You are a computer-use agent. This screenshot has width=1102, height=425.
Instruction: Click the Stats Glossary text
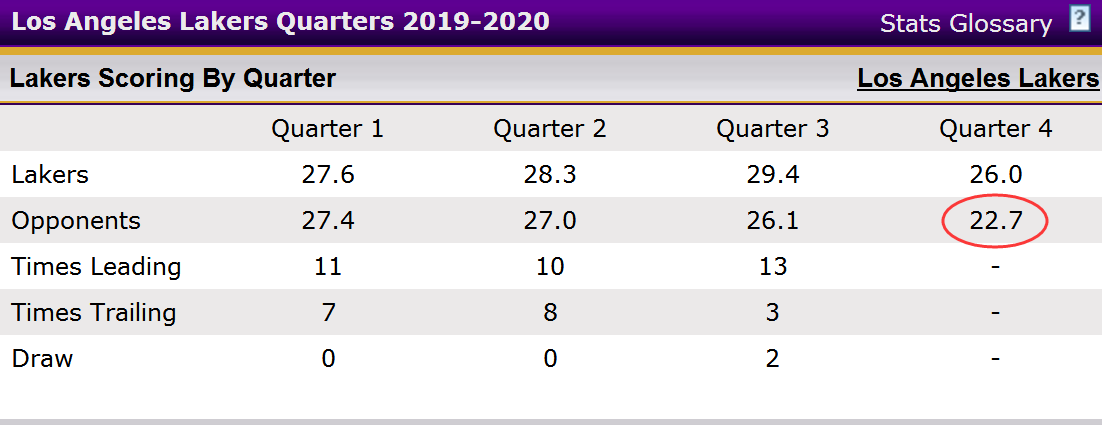(x=966, y=23)
